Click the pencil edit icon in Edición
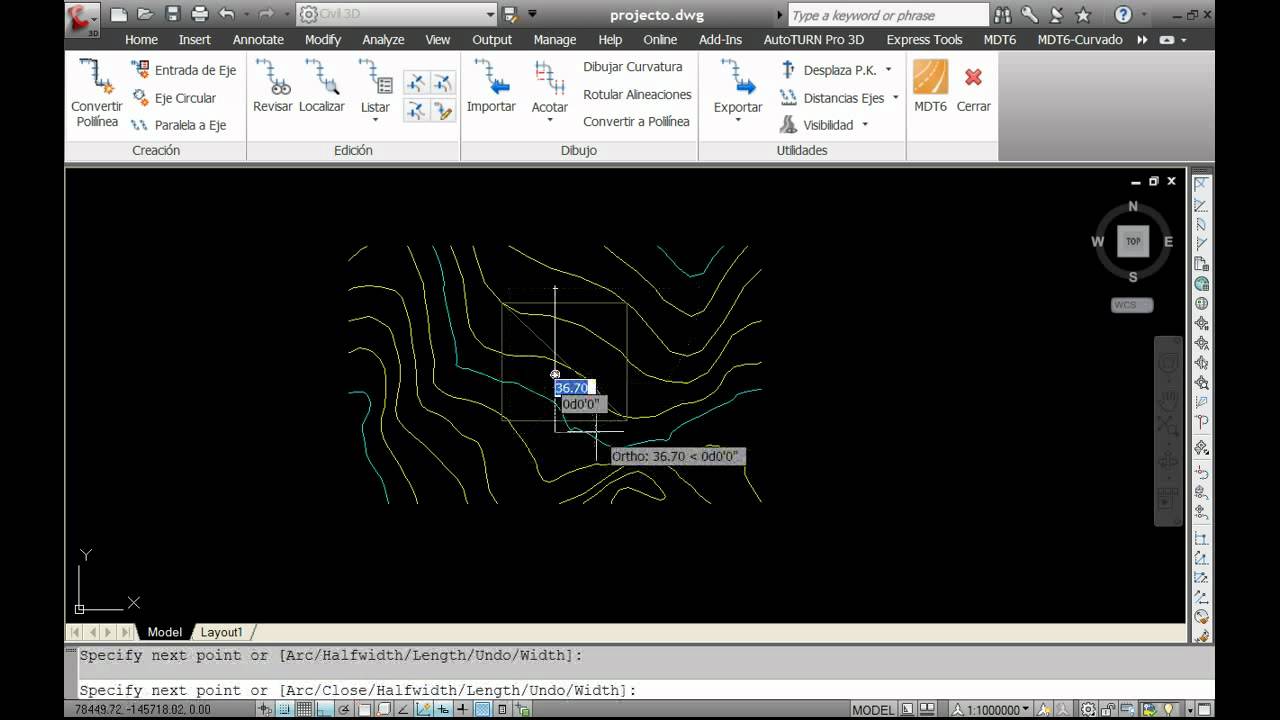 click(x=443, y=110)
